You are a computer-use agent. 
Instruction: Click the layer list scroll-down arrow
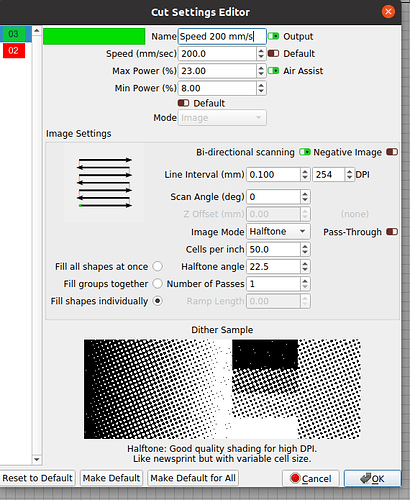[37, 459]
